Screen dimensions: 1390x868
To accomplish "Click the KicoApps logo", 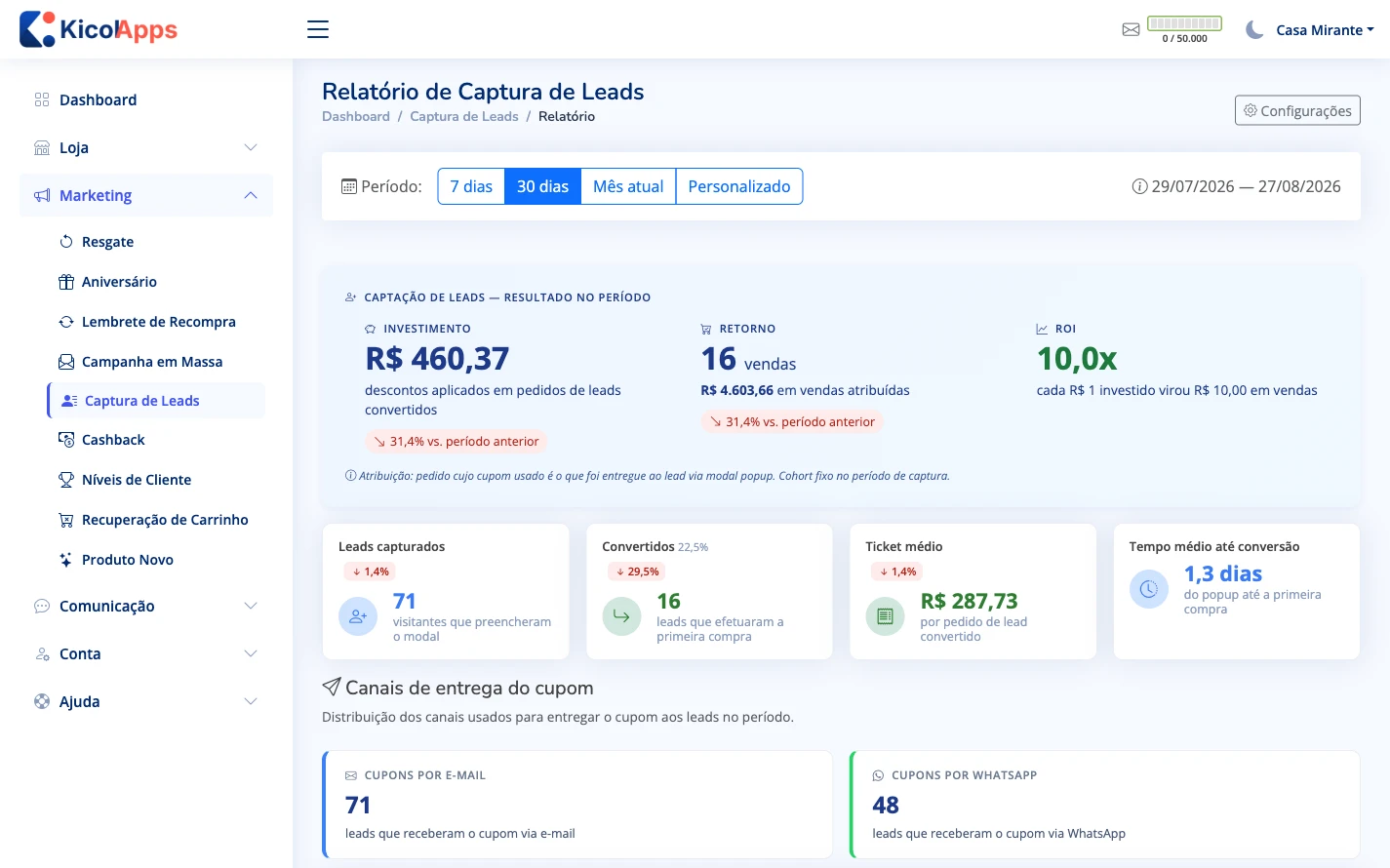I will (x=99, y=29).
